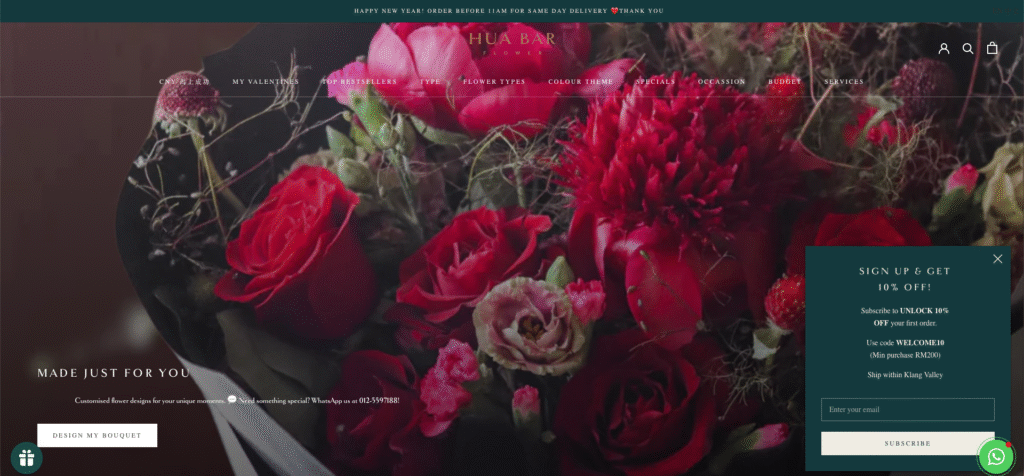
Task: Open the Occassion menu
Action: pos(722,82)
